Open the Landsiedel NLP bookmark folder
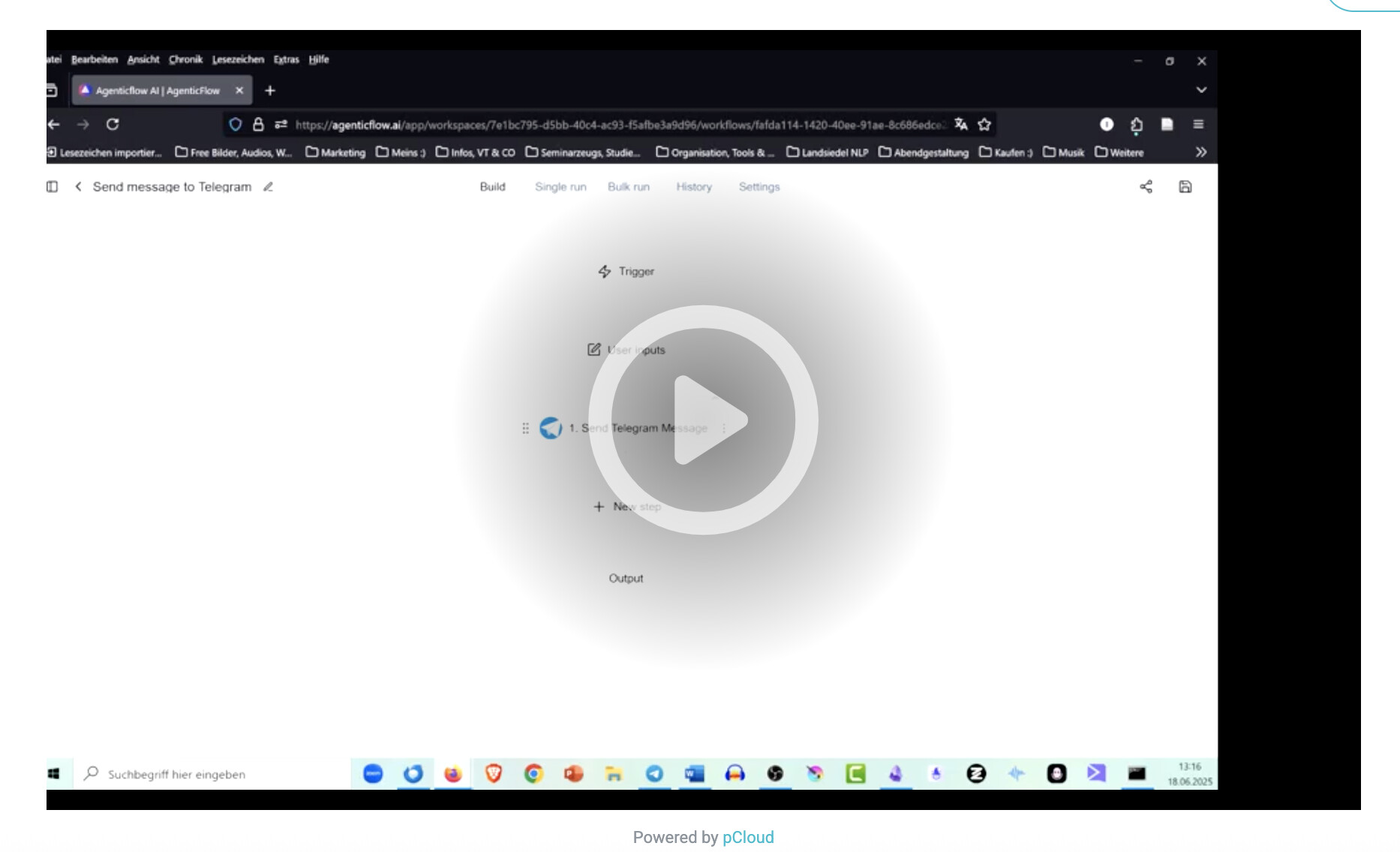 click(828, 152)
